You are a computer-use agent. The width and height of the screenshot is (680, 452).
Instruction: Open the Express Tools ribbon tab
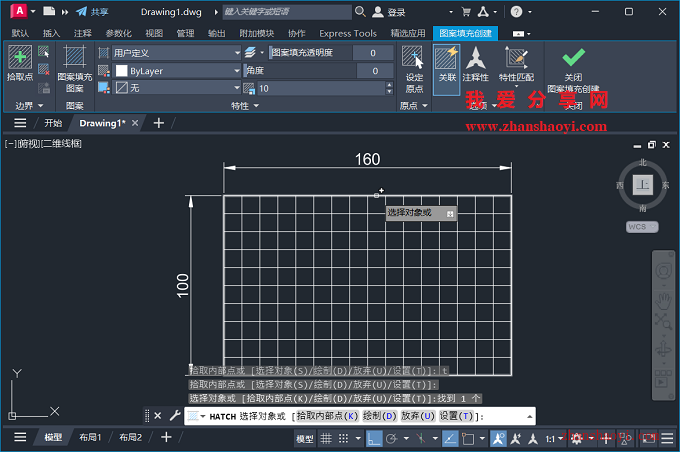point(348,33)
